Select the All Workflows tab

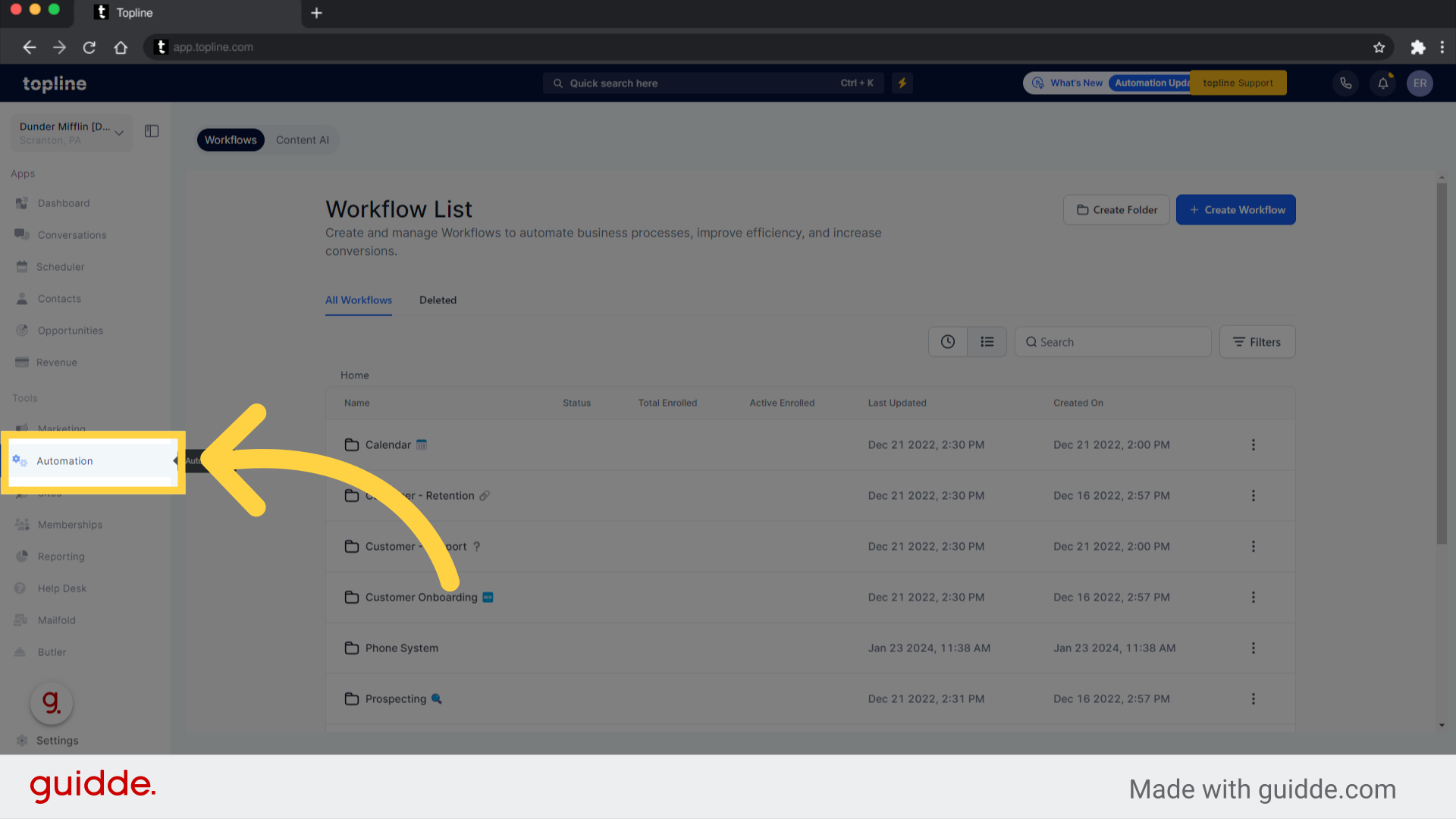(x=358, y=300)
